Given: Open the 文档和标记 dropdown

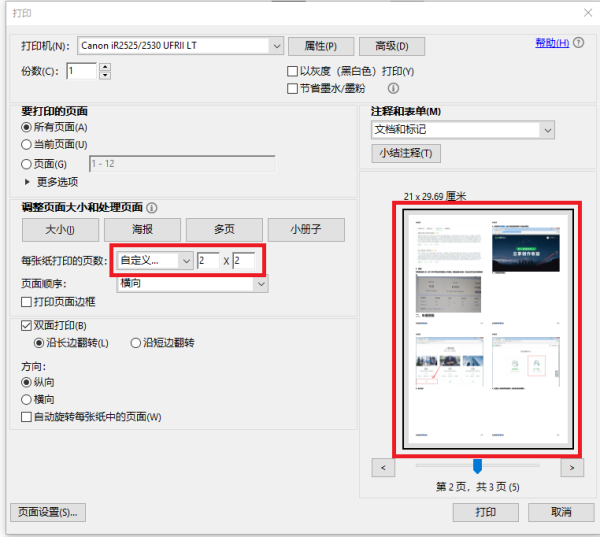Looking at the screenshot, I should coord(546,130).
